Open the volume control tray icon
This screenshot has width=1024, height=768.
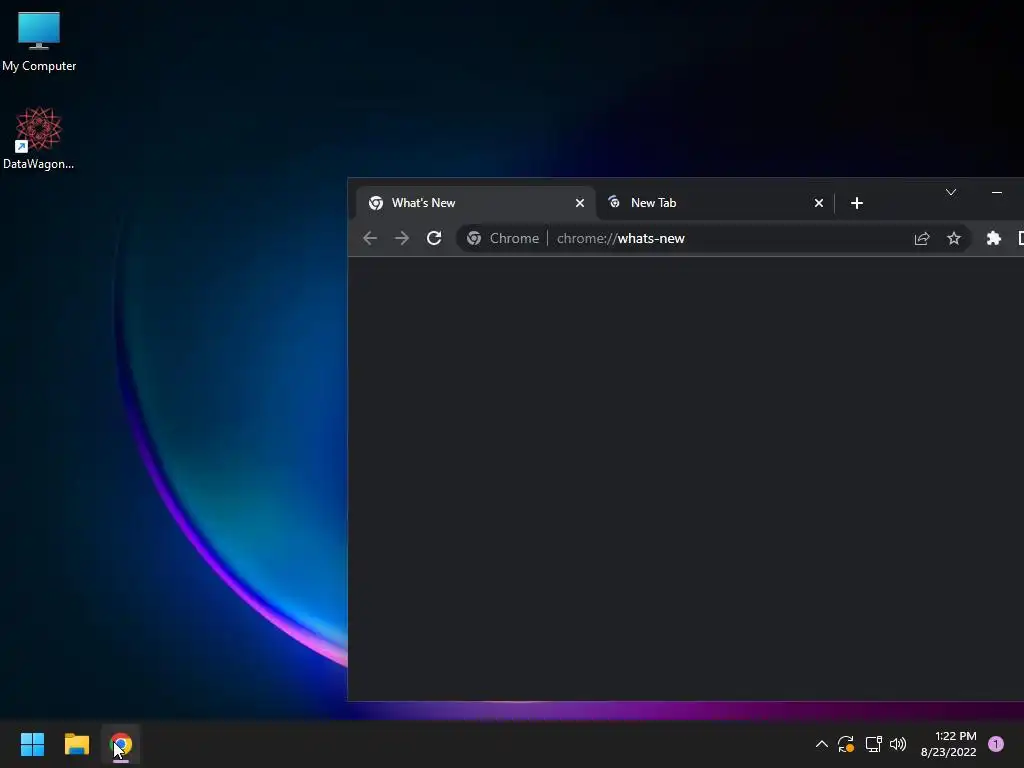(898, 744)
